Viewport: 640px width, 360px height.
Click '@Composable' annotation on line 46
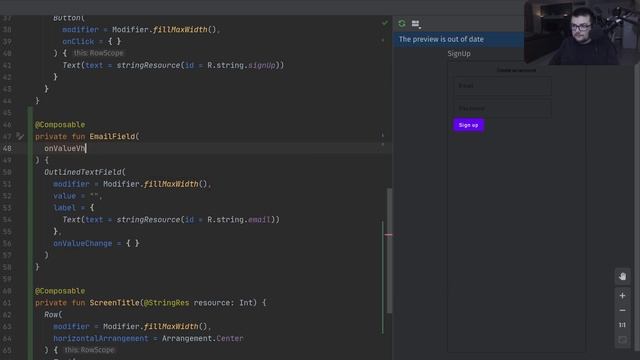tap(60, 124)
